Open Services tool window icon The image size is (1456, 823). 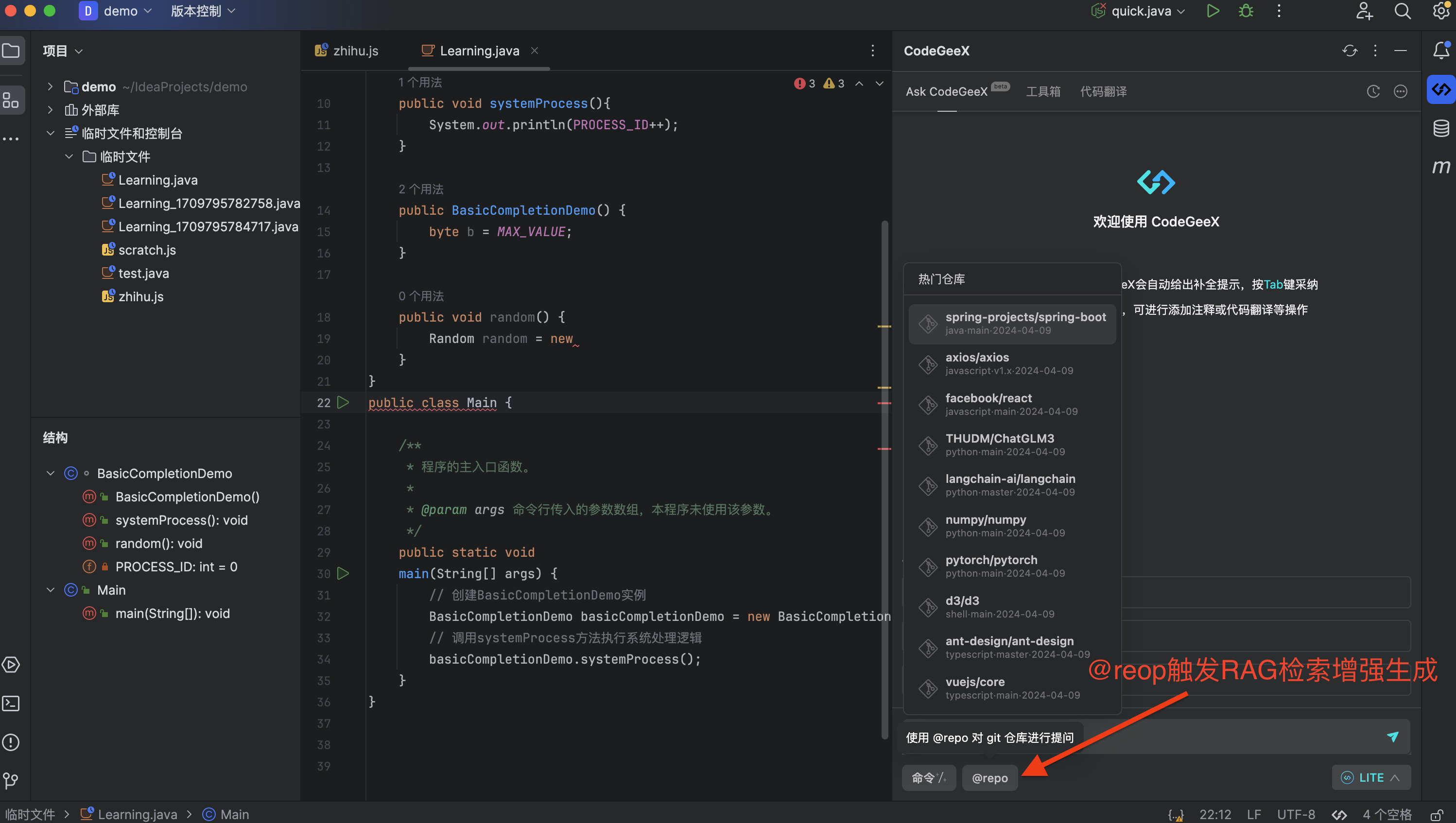coord(11,665)
